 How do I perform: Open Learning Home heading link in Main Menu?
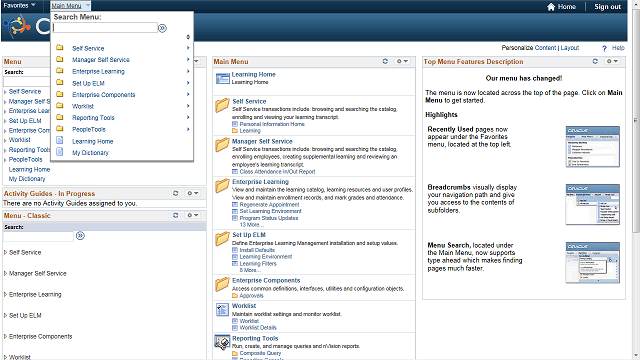(253, 74)
